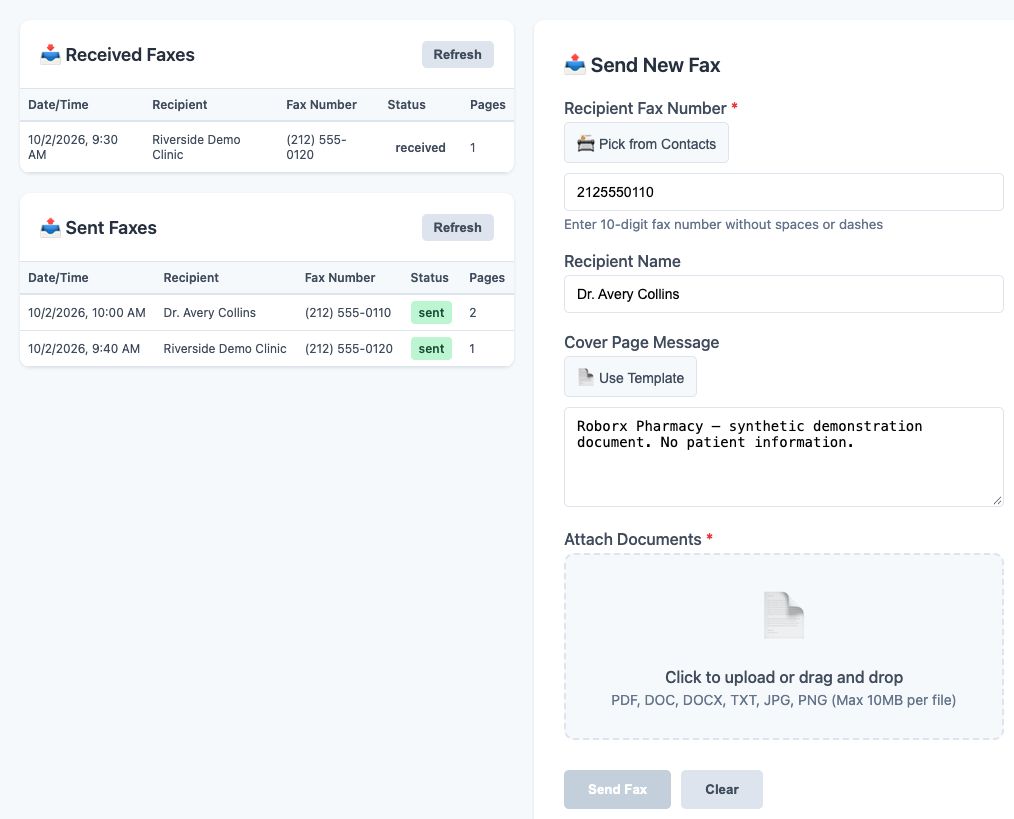Grab the cover message textarea resize handle
This screenshot has height=819, width=1014.
(x=997, y=500)
